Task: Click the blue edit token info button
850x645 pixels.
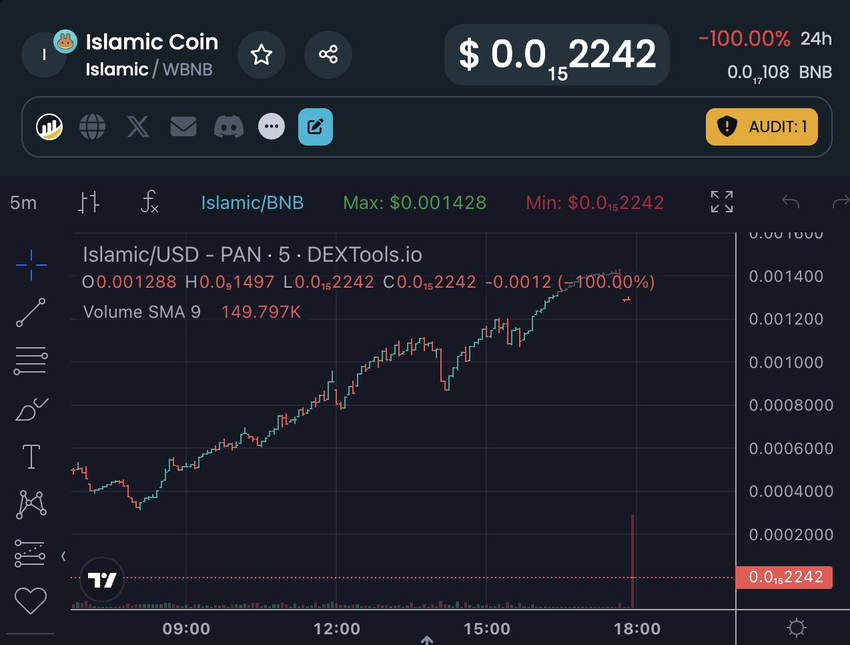Action: point(315,127)
